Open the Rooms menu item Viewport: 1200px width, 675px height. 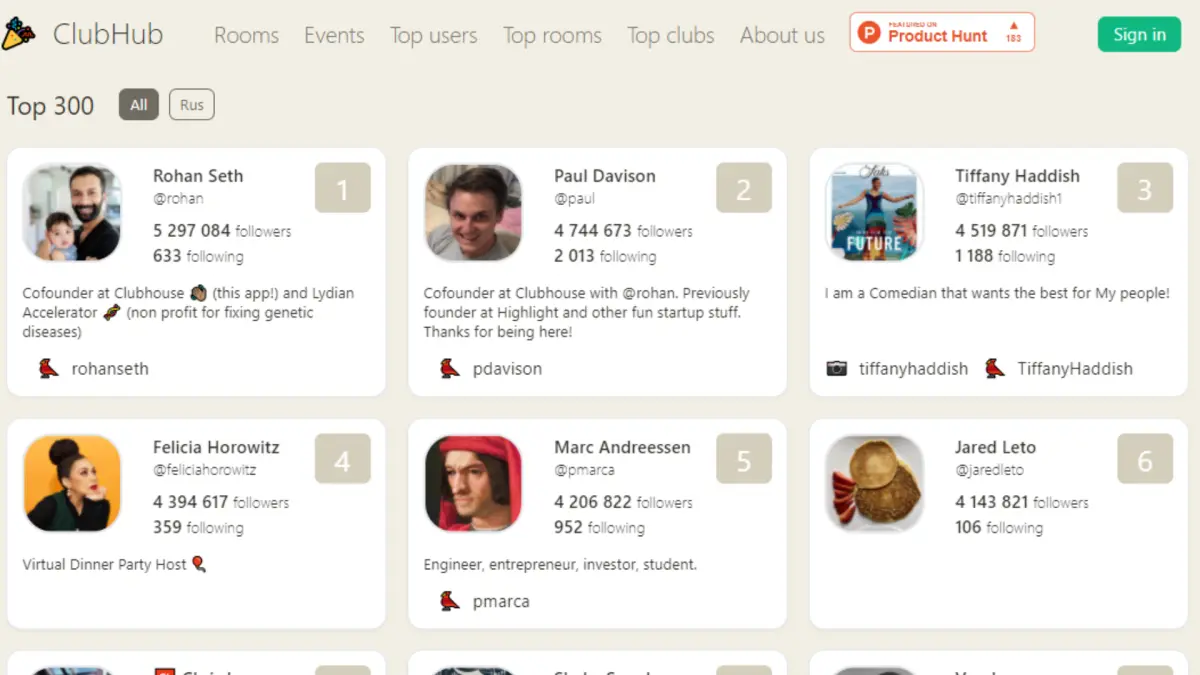point(246,36)
